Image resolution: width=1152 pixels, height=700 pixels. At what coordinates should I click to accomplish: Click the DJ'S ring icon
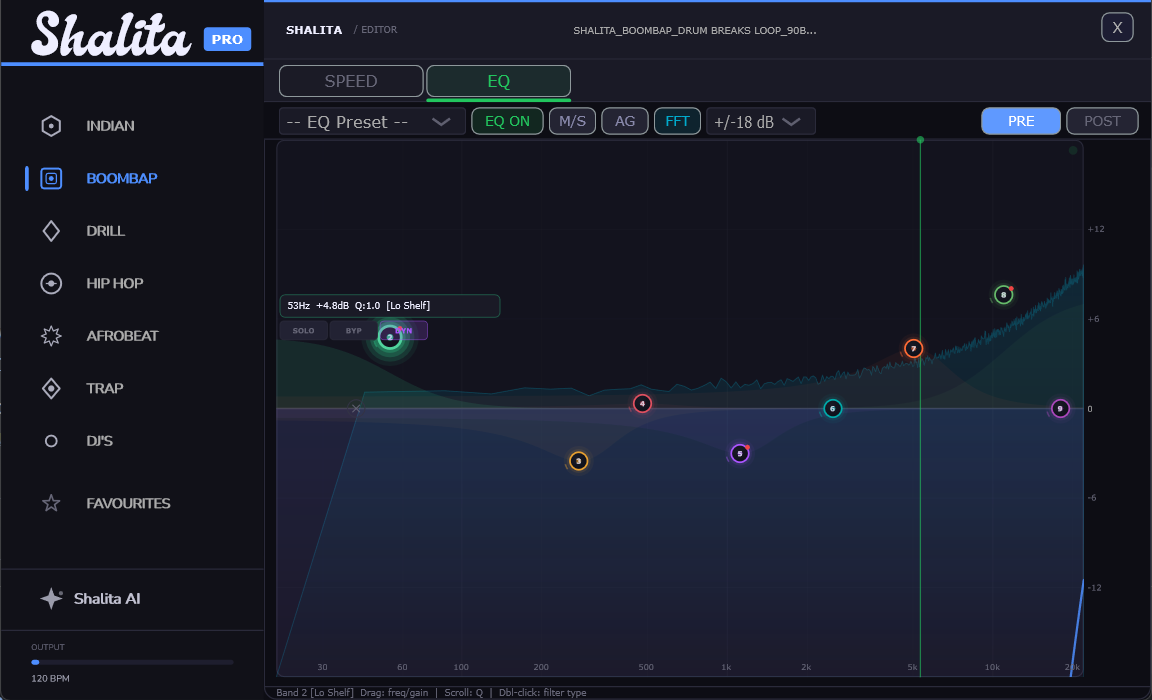pos(51,441)
